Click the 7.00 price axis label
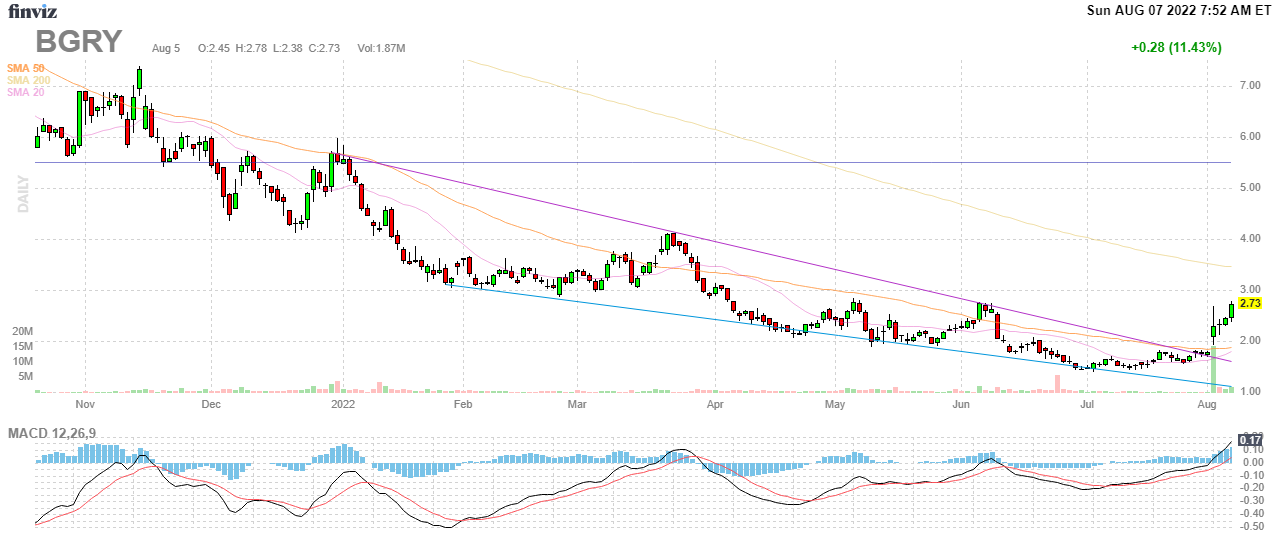 point(1249,86)
